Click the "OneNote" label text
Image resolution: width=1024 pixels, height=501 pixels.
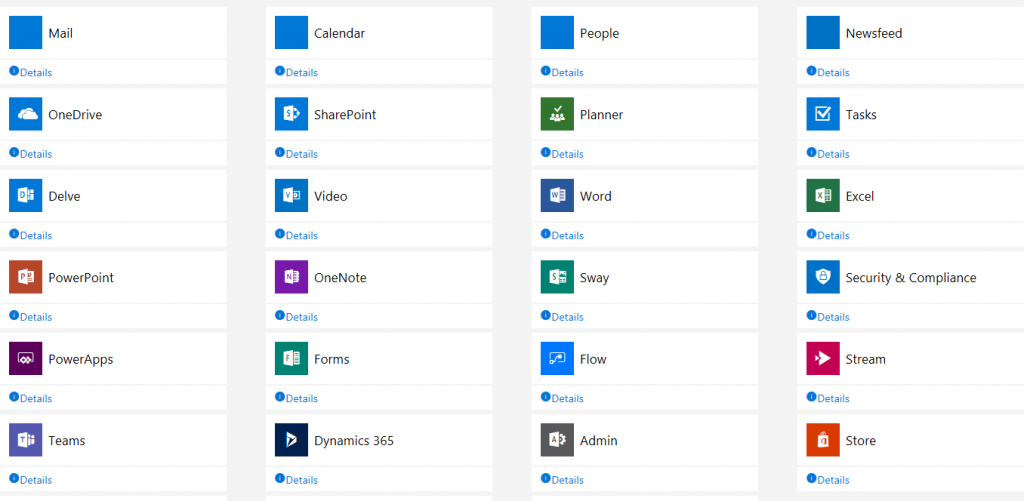coord(340,278)
